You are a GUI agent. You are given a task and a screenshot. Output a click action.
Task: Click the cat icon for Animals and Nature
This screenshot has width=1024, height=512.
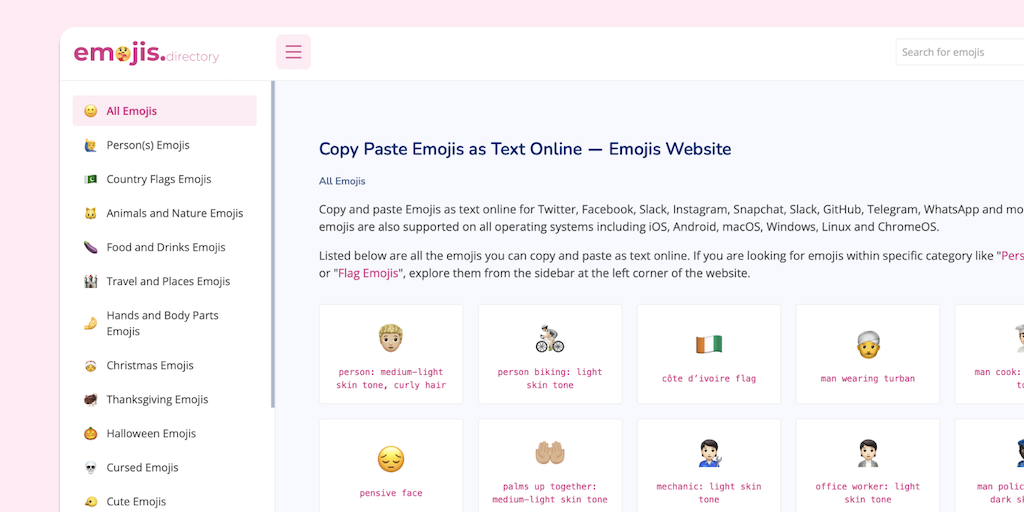pos(91,213)
